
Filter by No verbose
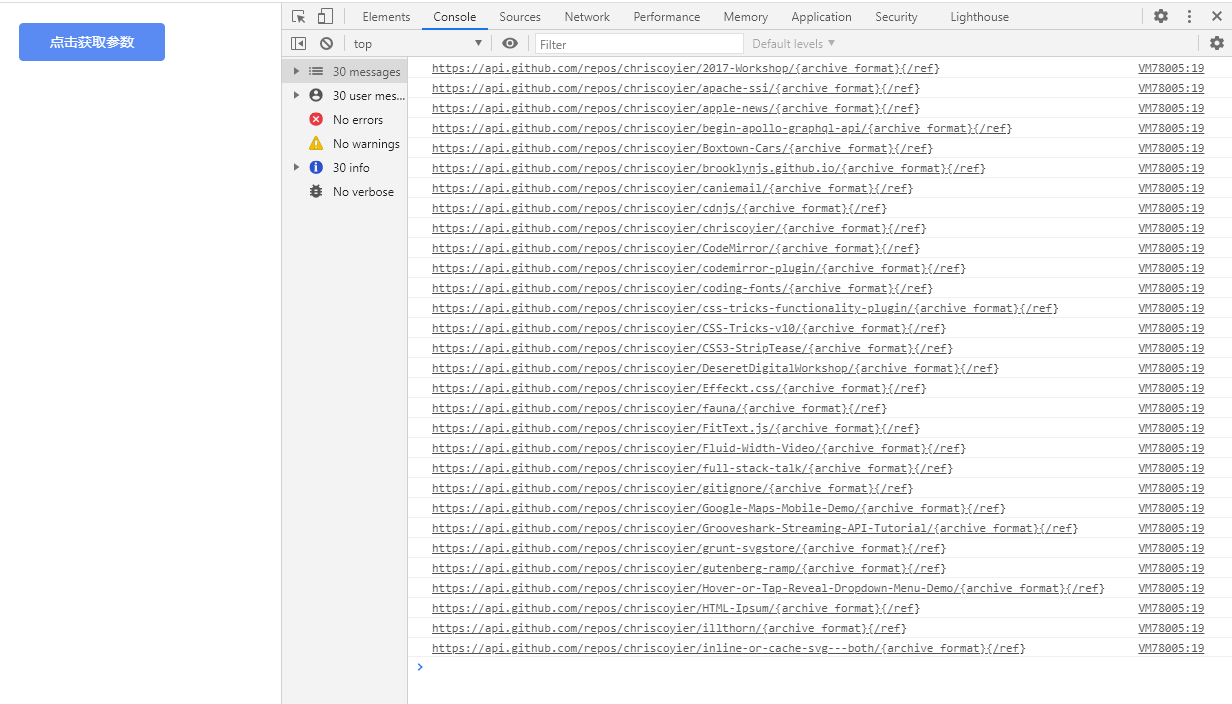click(x=345, y=192)
